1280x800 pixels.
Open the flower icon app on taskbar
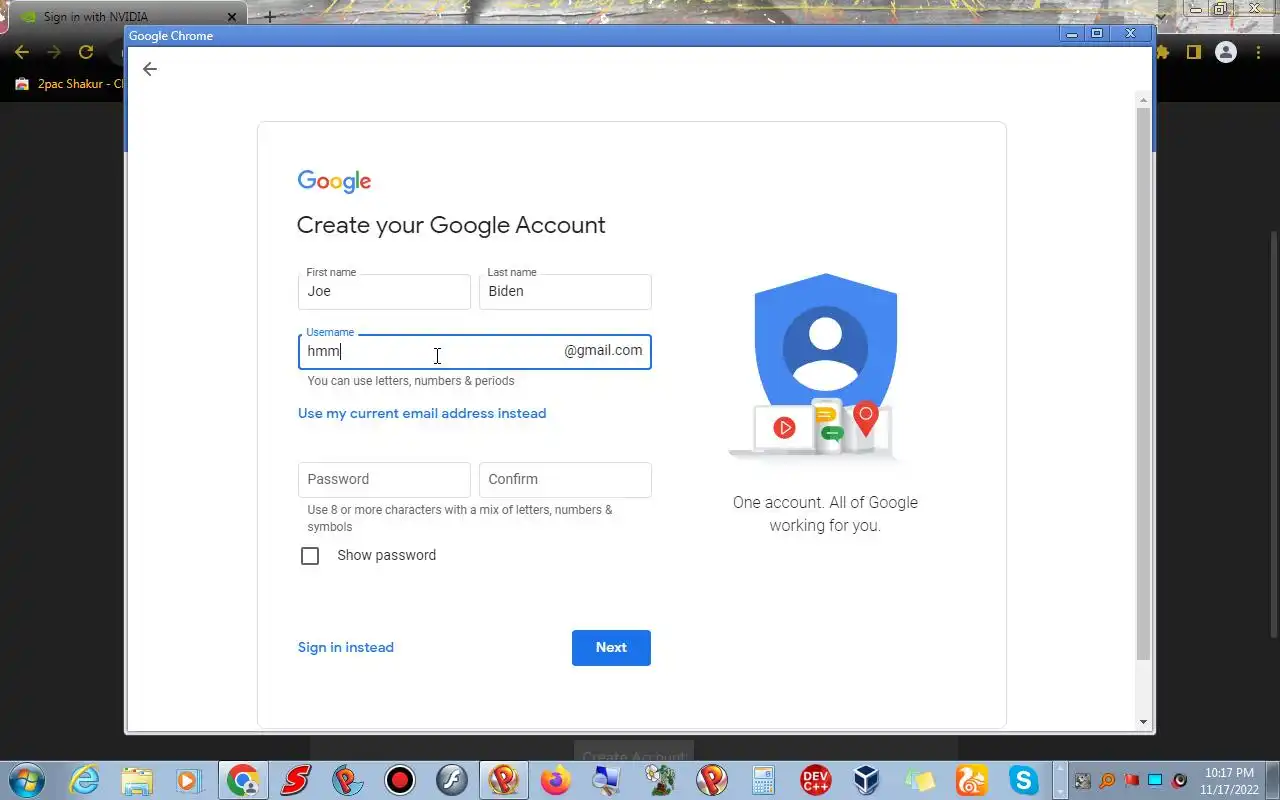click(659, 780)
